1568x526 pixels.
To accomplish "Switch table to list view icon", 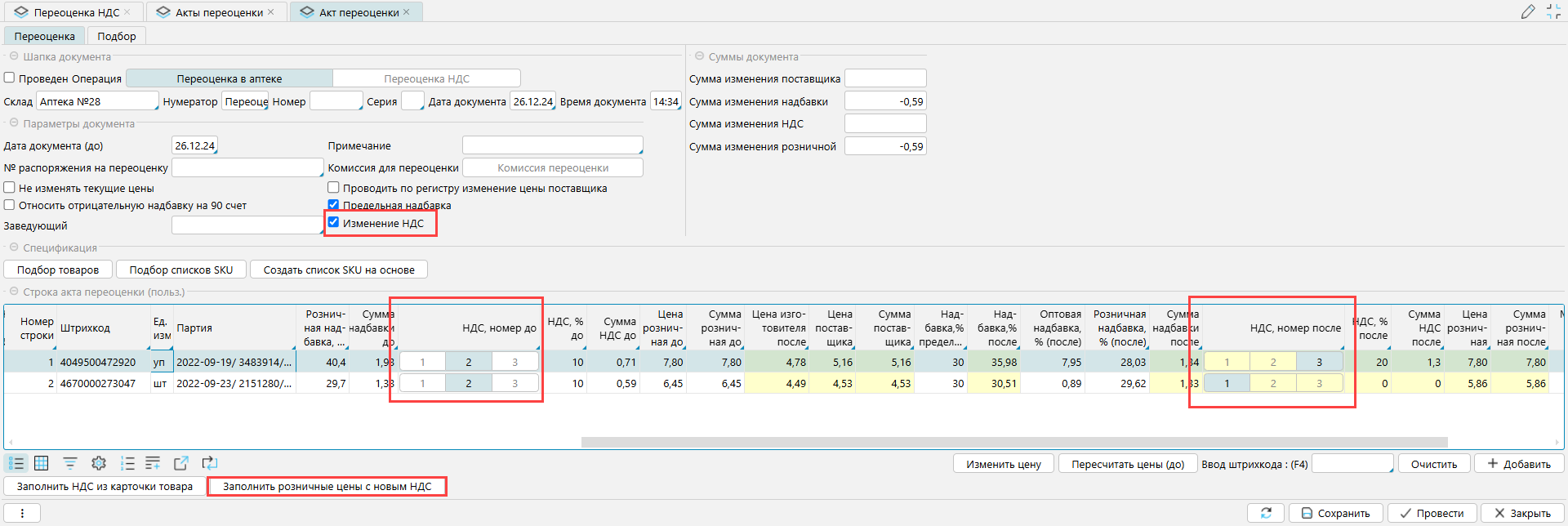I will coord(16,463).
